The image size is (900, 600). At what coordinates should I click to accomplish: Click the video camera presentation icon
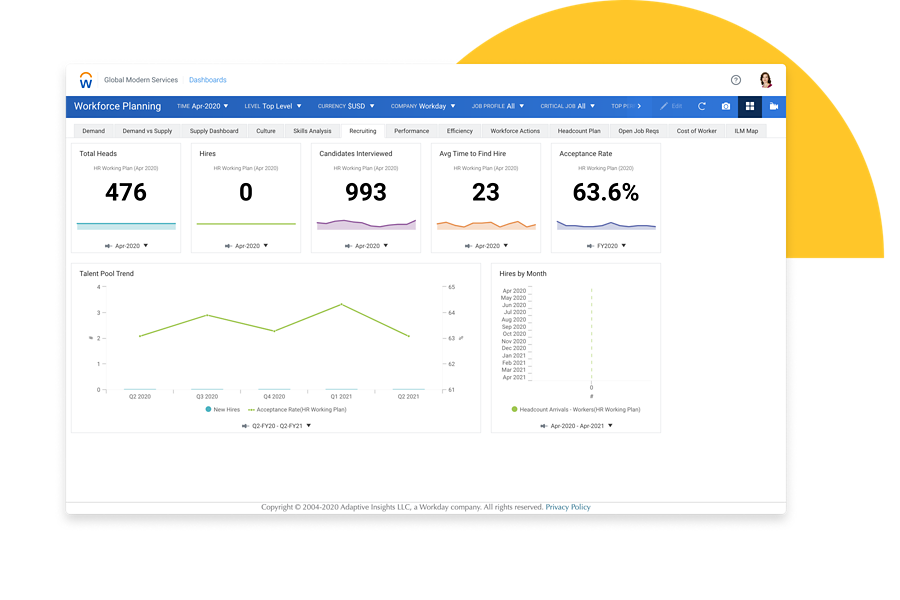[773, 106]
